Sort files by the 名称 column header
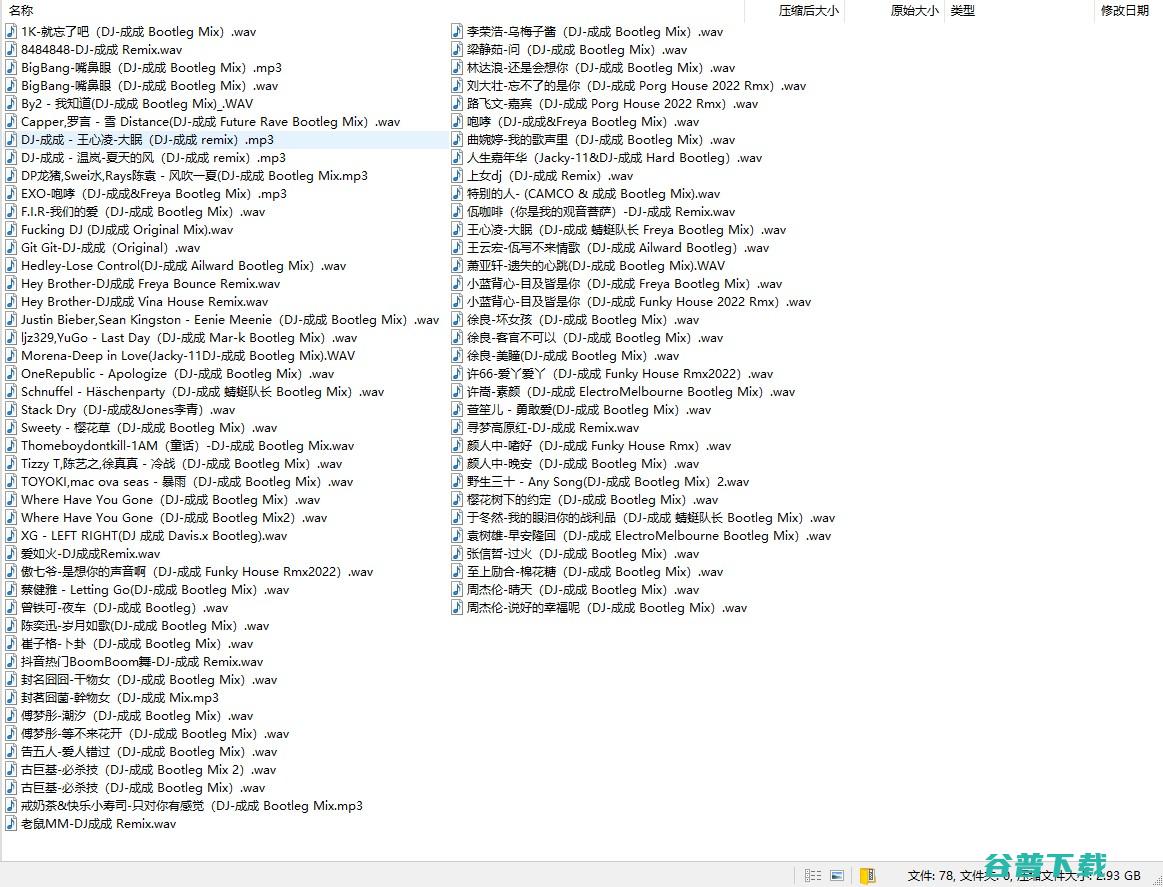 click(21, 10)
